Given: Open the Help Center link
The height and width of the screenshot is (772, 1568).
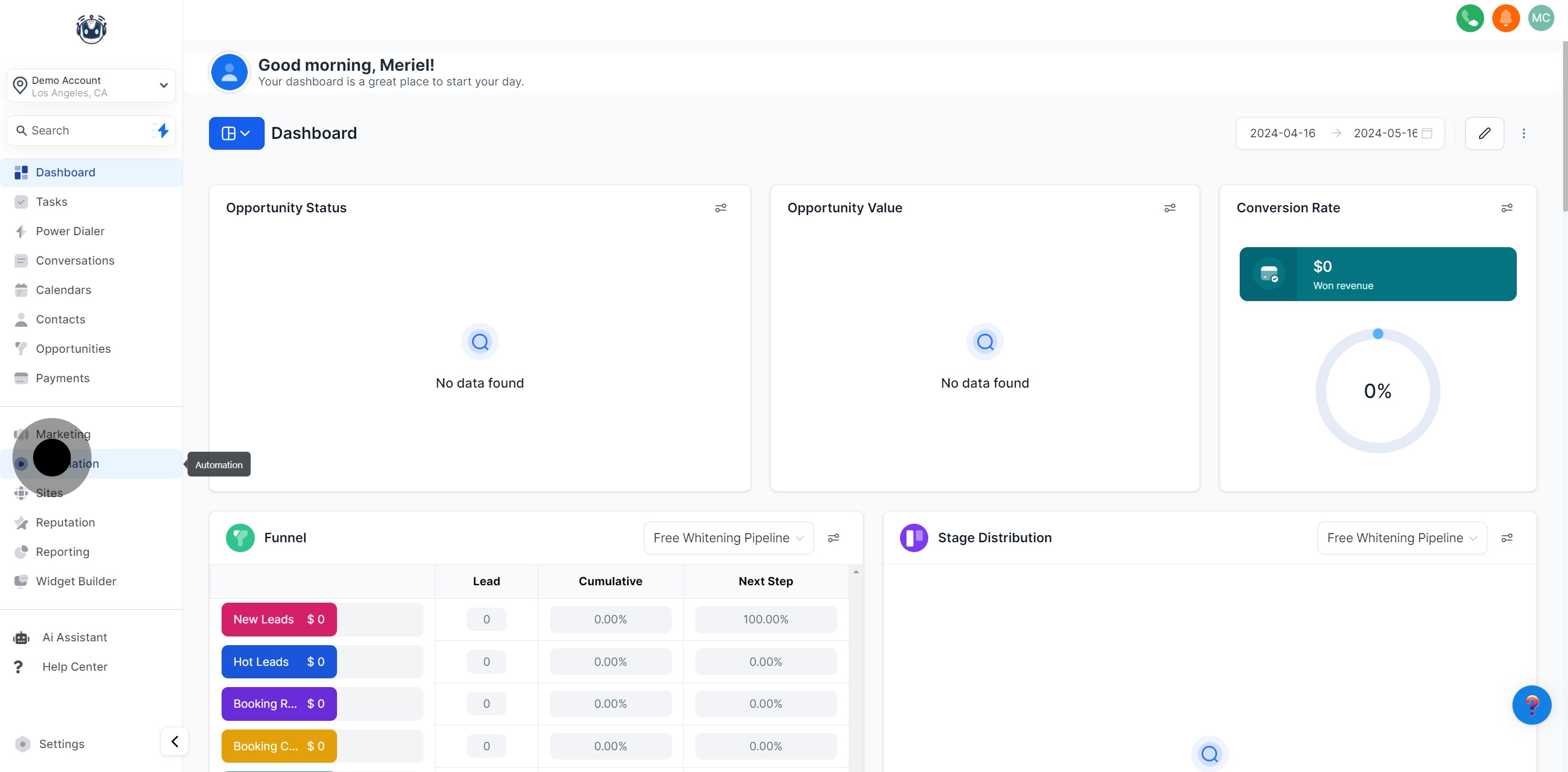Looking at the screenshot, I should pyautogui.click(x=74, y=667).
